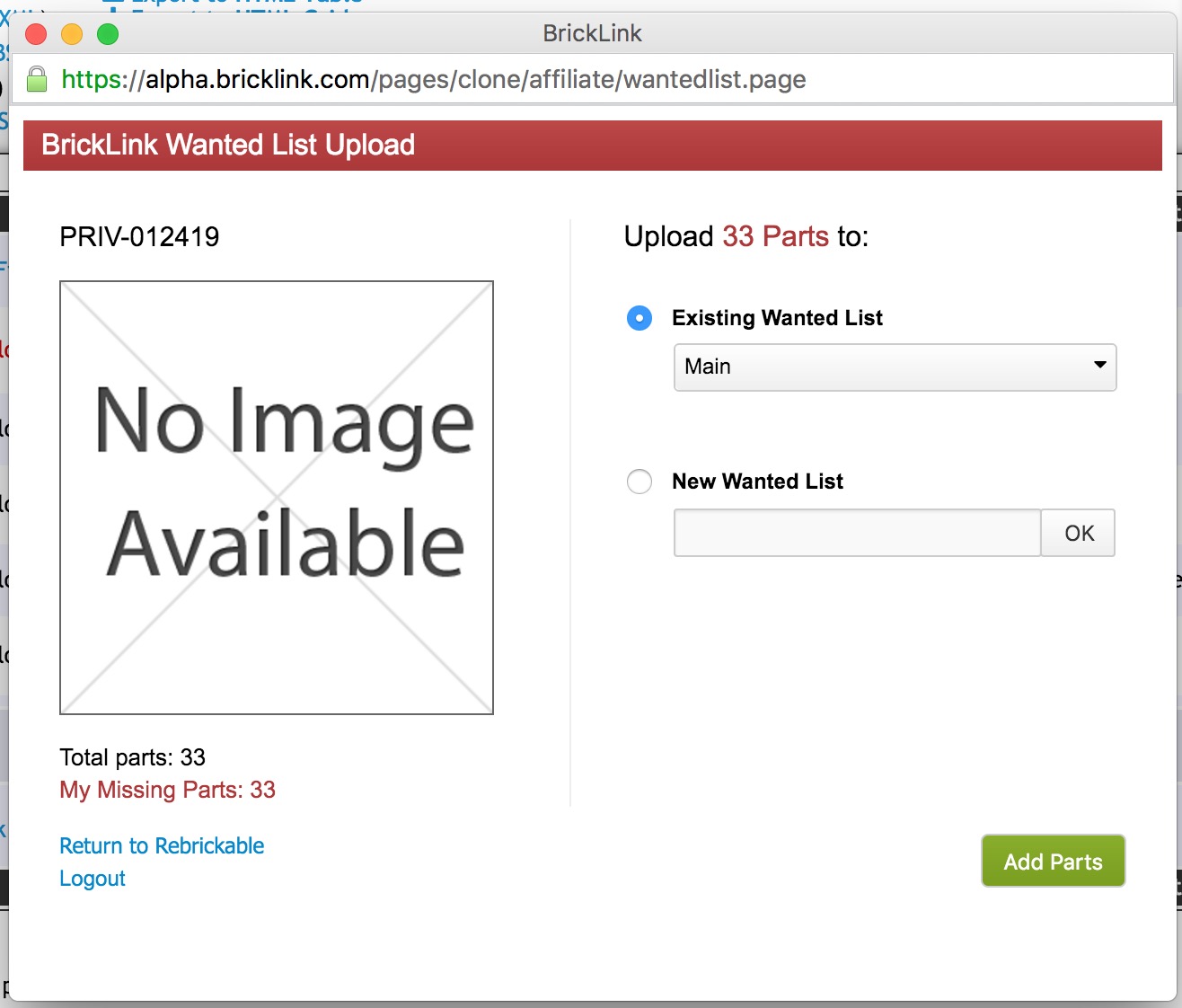Click the No Image Available thumbnail
Image resolution: width=1182 pixels, height=1008 pixels.
pyautogui.click(x=277, y=498)
